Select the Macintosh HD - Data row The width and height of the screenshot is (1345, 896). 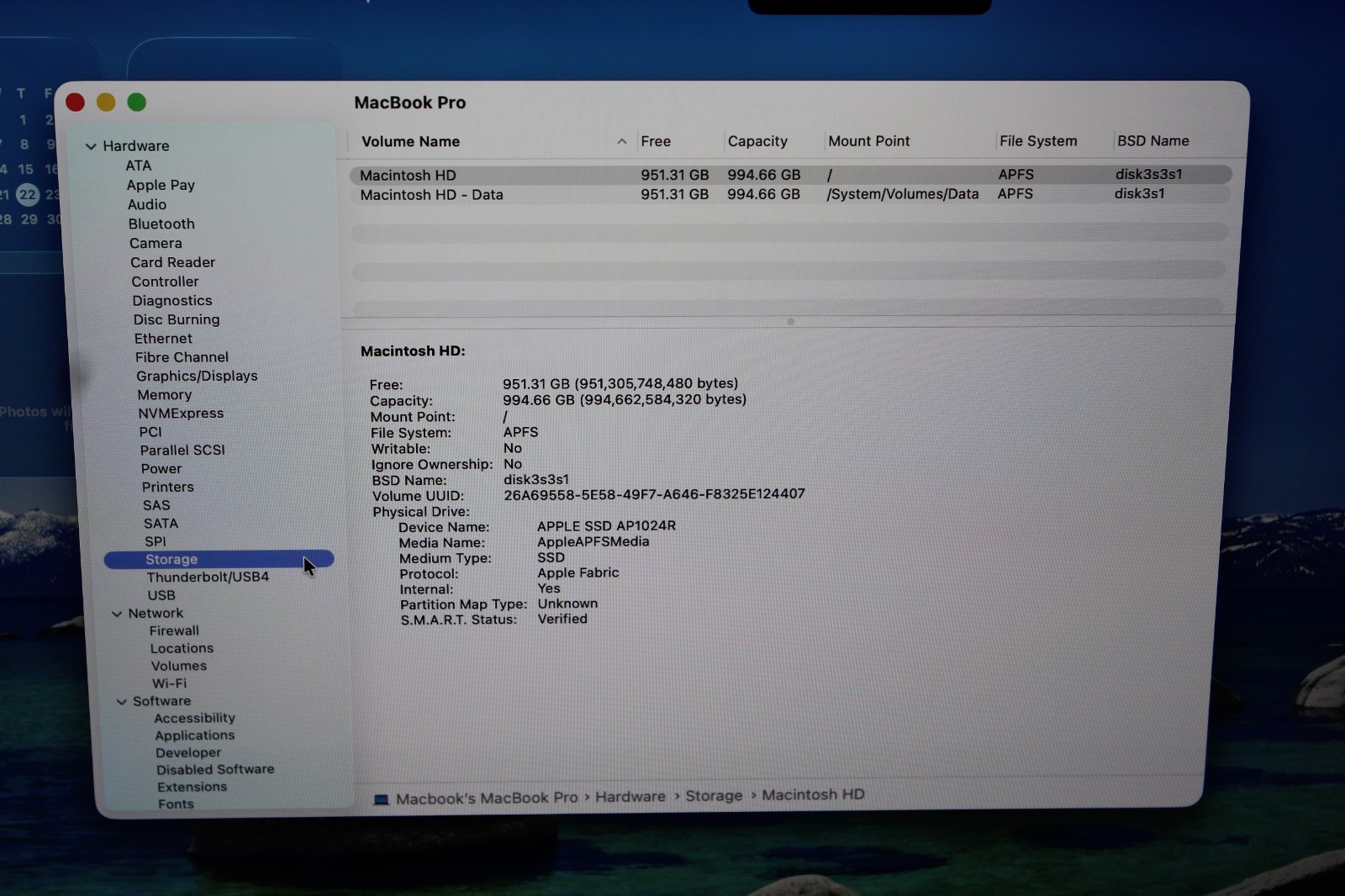click(x=790, y=194)
